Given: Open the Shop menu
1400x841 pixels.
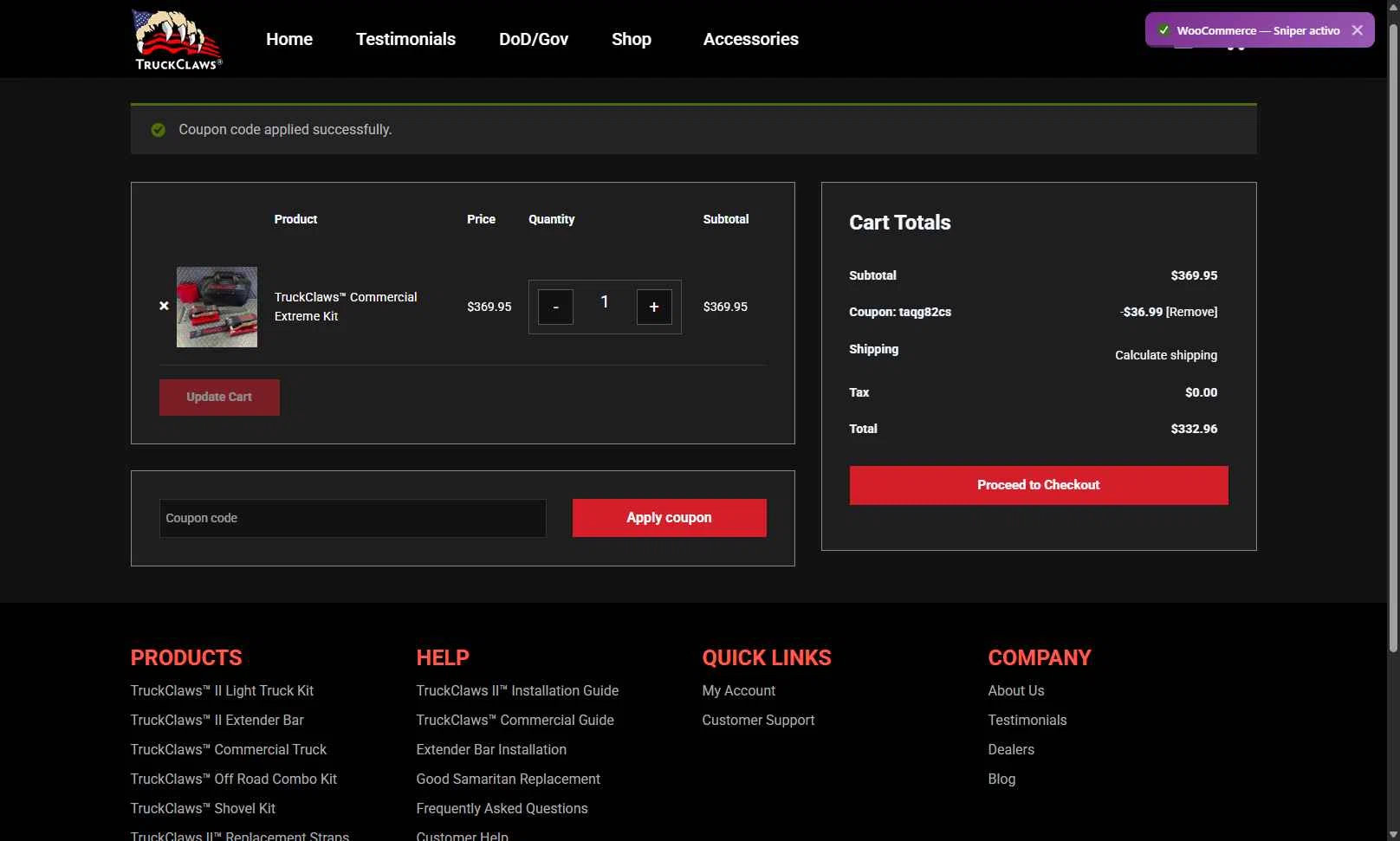Looking at the screenshot, I should (632, 39).
